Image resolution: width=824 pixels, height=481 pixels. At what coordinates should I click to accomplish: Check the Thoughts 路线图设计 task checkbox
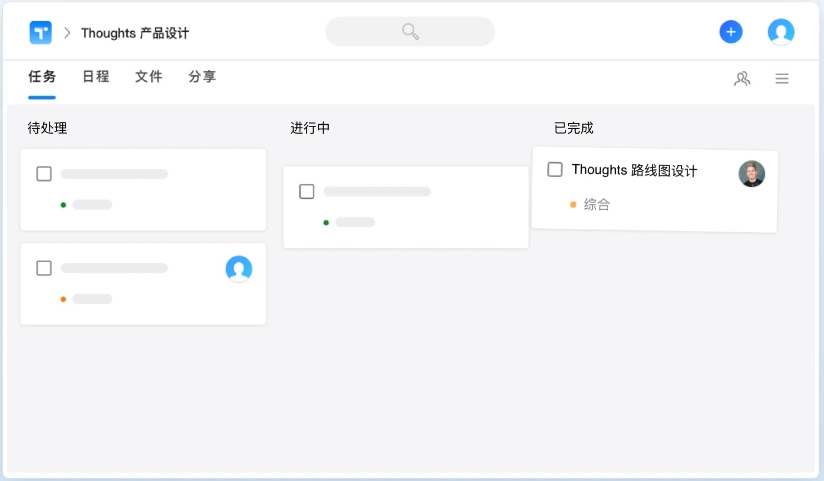[x=555, y=170]
